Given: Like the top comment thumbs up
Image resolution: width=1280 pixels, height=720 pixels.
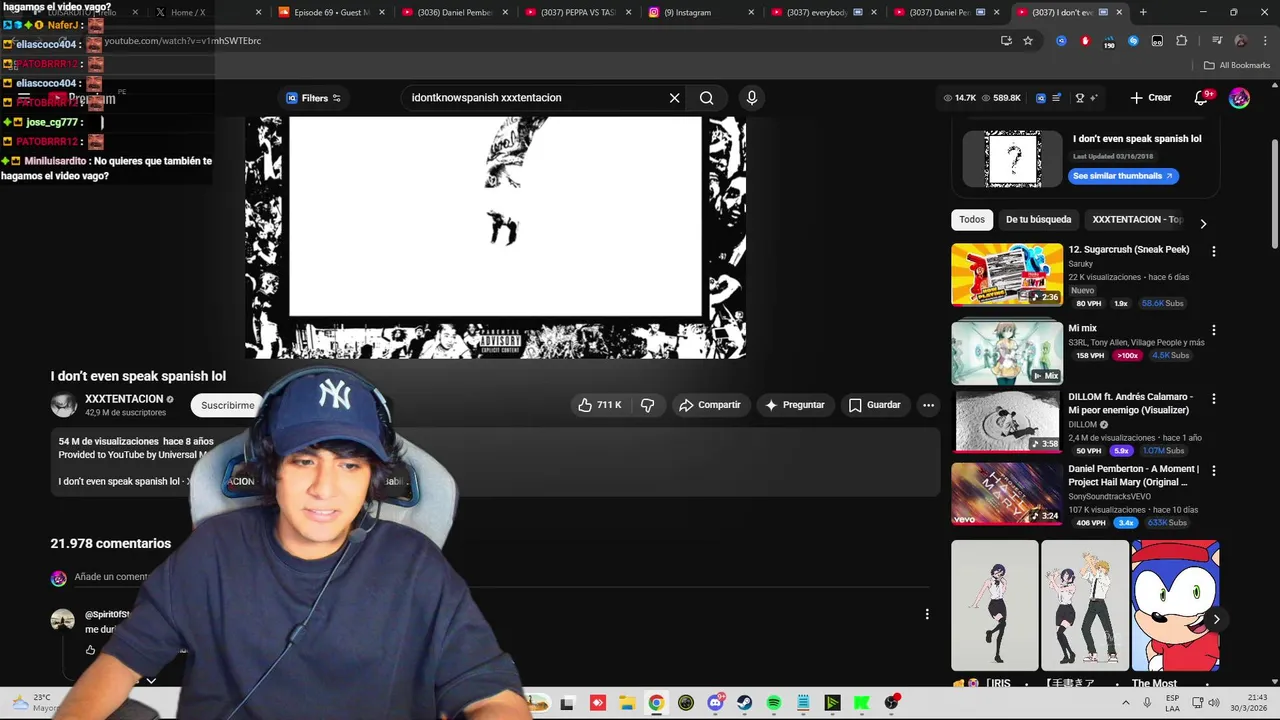Looking at the screenshot, I should tap(91, 650).
